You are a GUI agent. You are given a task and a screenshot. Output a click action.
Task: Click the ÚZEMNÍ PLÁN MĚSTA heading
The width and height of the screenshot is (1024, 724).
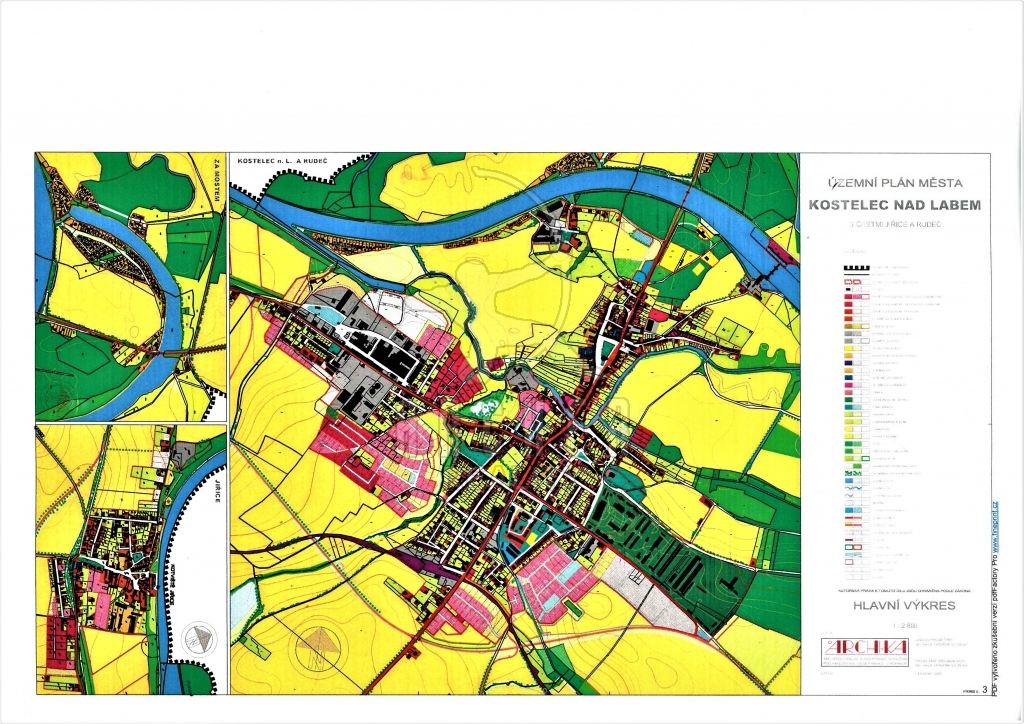tap(894, 182)
